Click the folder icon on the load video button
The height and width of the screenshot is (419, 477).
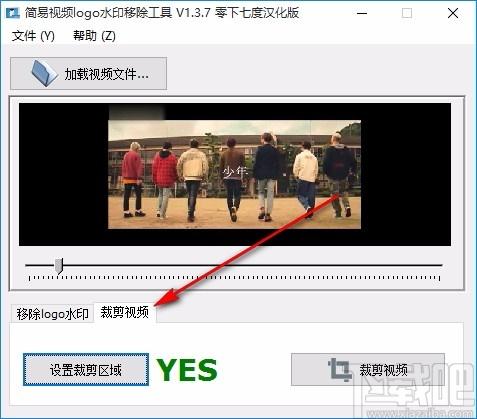coord(44,73)
